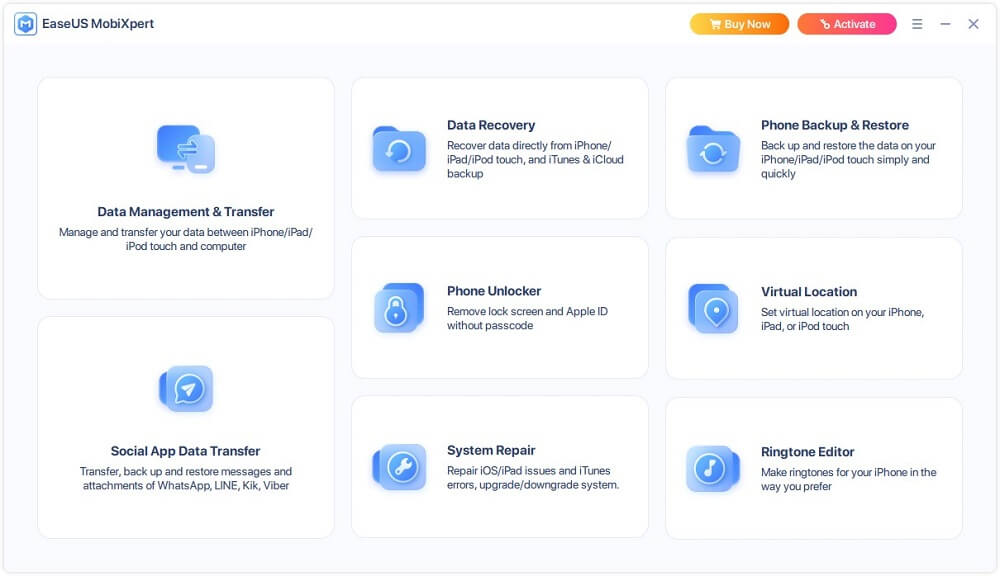The width and height of the screenshot is (1000, 576).
Task: Click the Social App Data Transfer icon
Action: coord(186,389)
